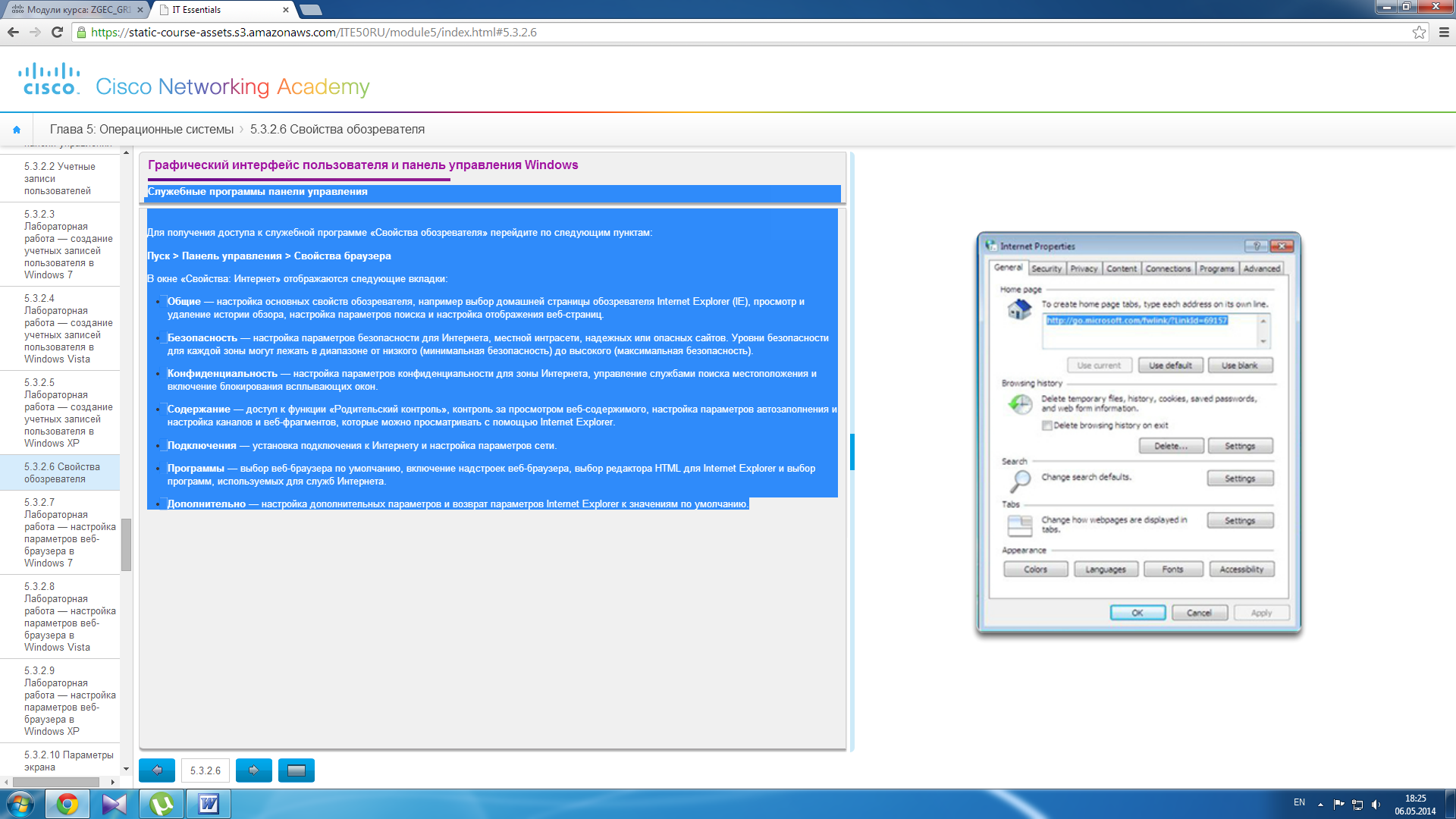The height and width of the screenshot is (819, 1456).
Task: Click breadcrumb 5.3.2.6 Свойства обозревателя
Action: [337, 130]
